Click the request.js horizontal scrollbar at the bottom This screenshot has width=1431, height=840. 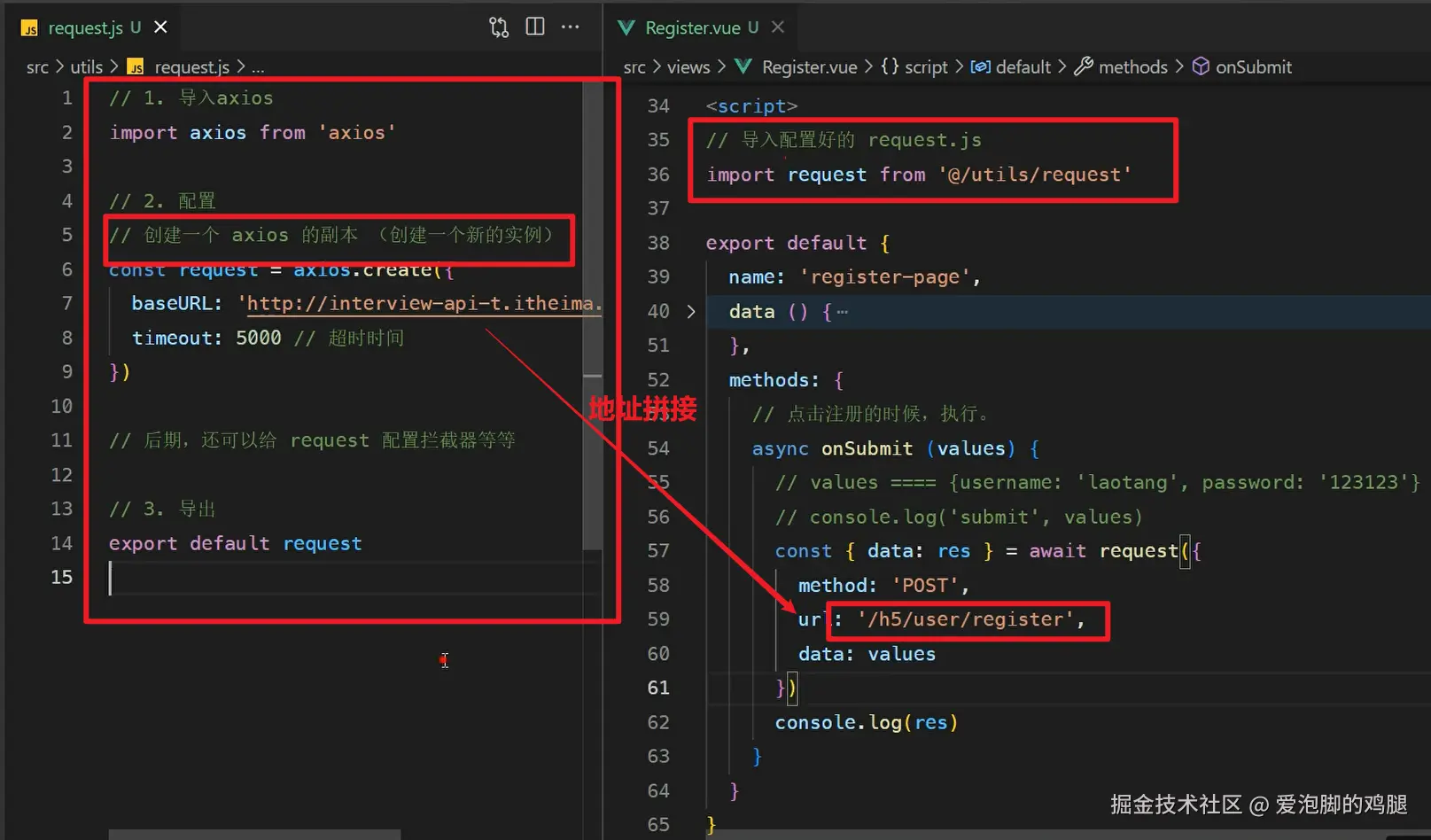coord(254,835)
